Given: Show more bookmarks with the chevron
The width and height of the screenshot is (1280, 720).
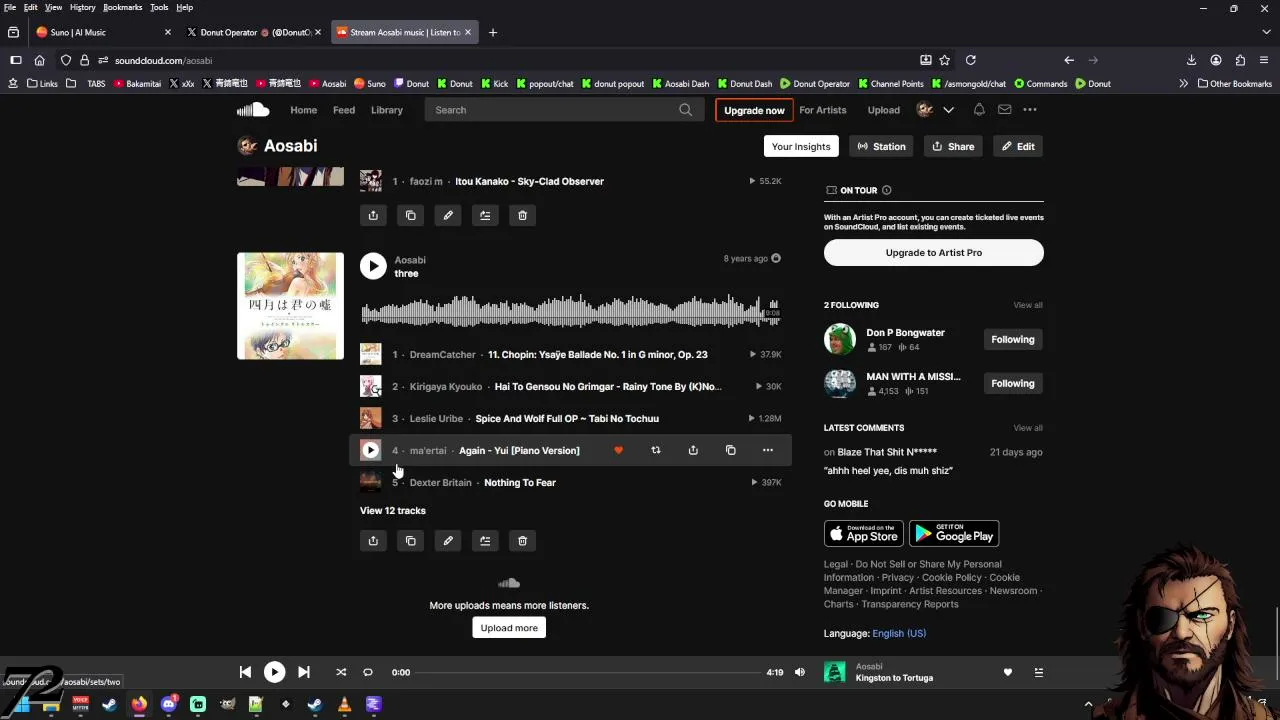Looking at the screenshot, I should 1184,84.
